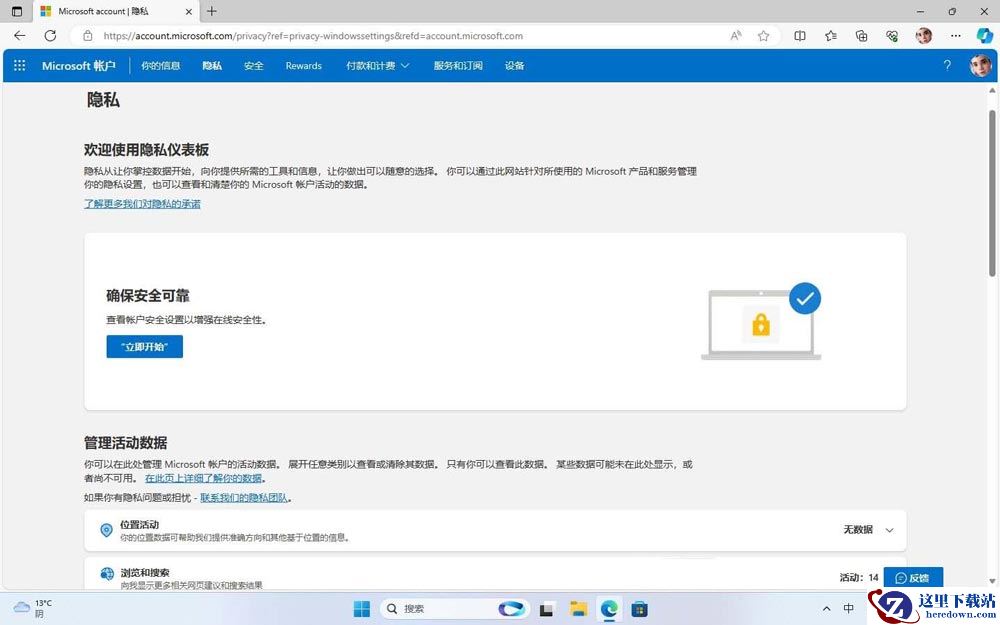Click the 浏览和搜索 row title
The height and width of the screenshot is (625, 1000).
click(x=145, y=573)
